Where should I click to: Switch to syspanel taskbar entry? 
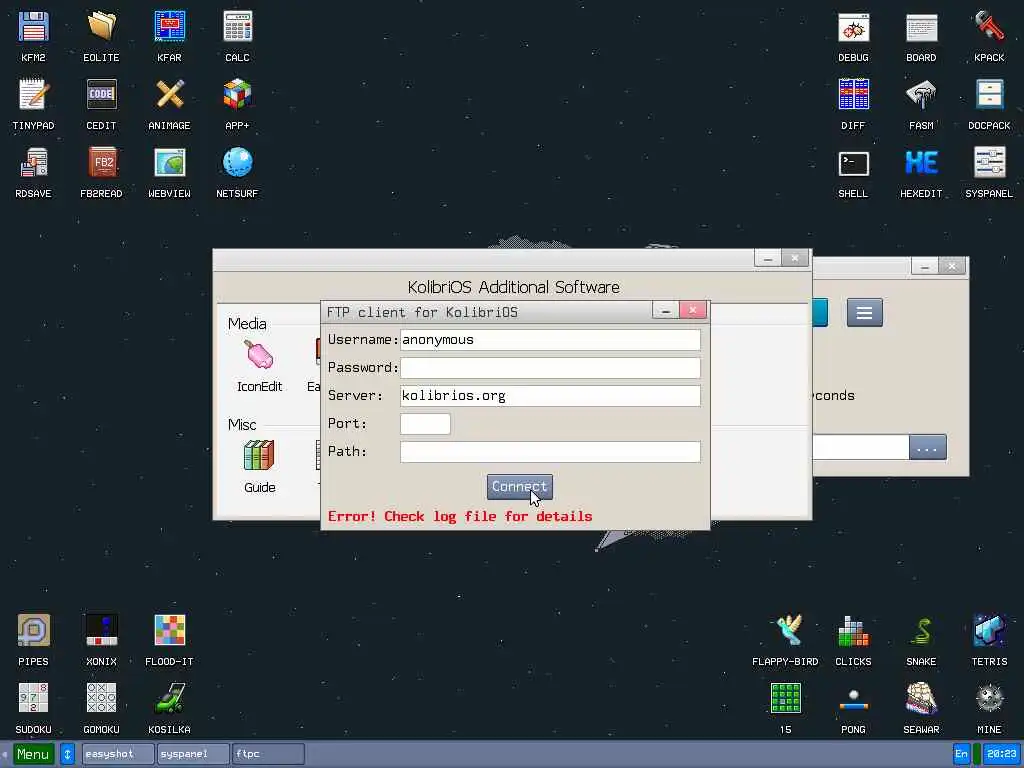coord(193,754)
